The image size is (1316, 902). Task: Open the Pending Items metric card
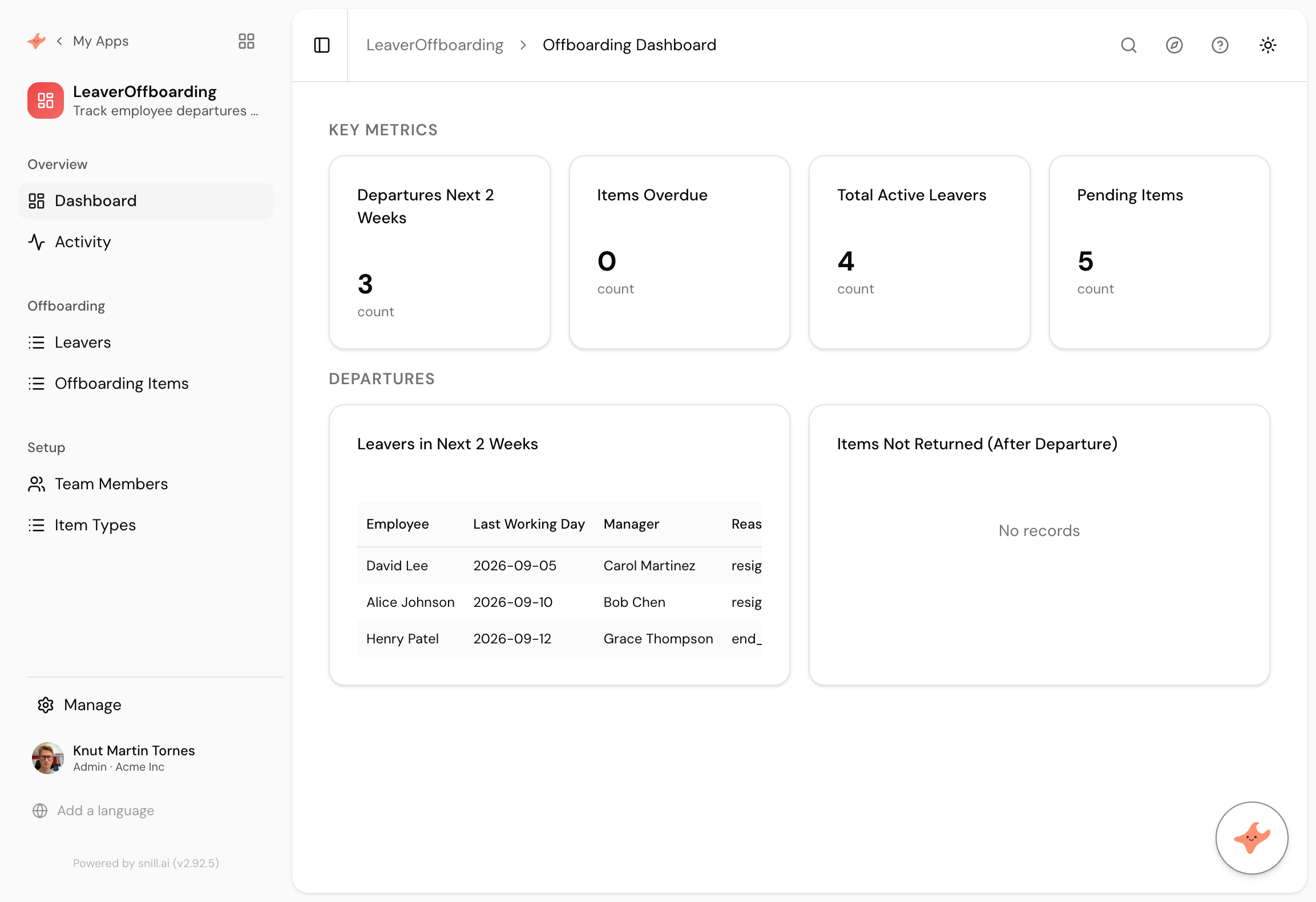point(1160,252)
